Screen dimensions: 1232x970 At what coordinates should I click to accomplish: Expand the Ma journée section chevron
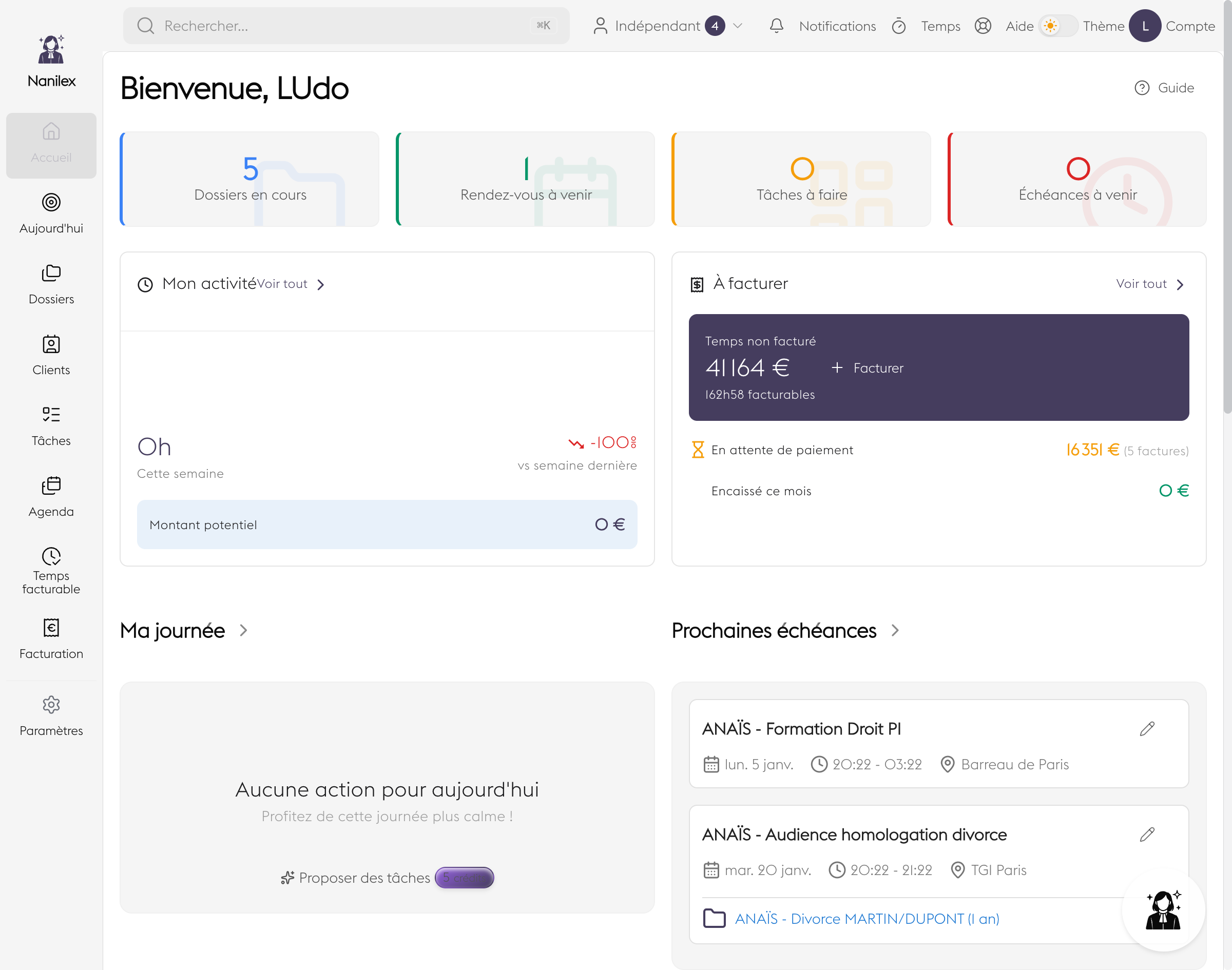(x=244, y=630)
